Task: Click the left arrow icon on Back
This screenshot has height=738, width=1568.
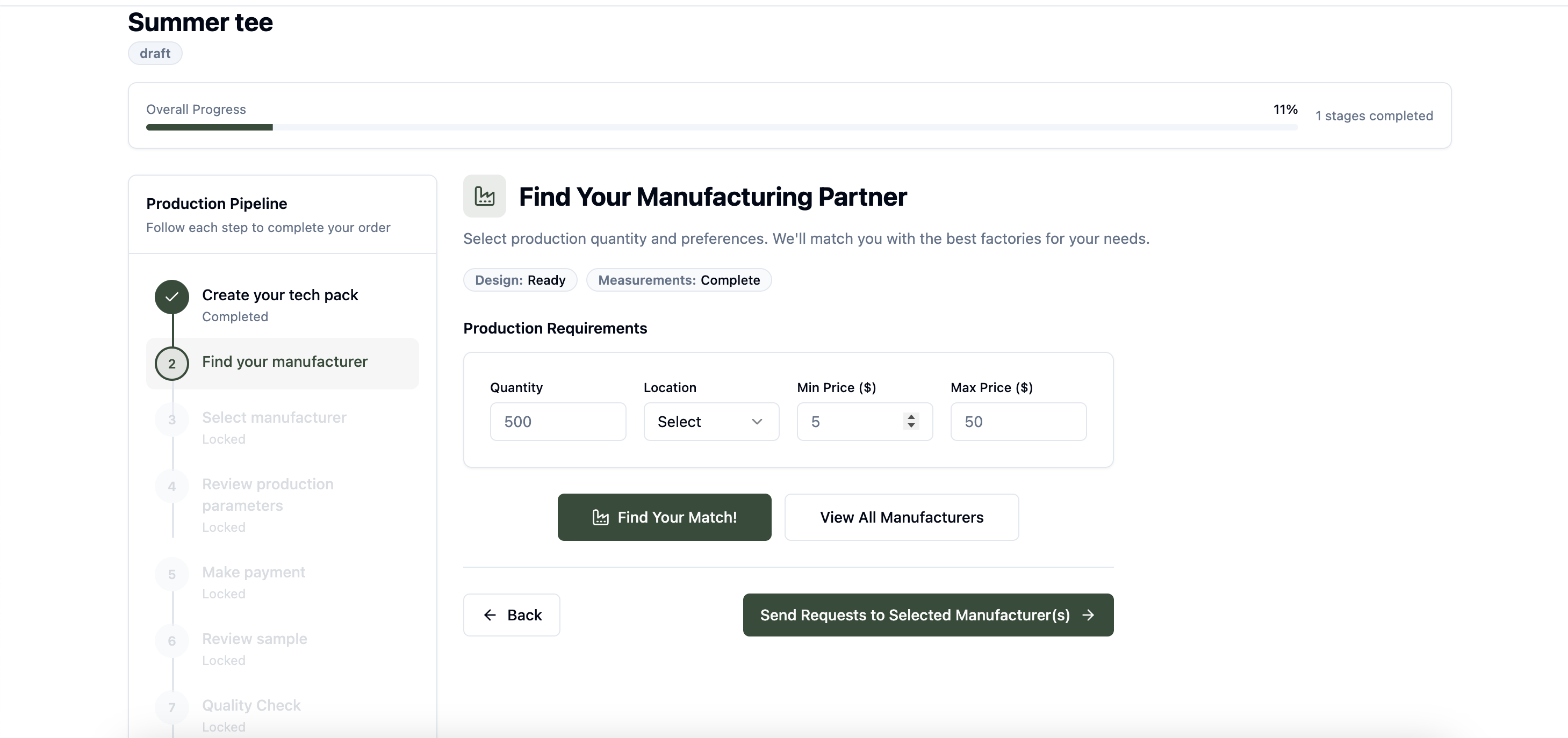Action: coord(490,615)
